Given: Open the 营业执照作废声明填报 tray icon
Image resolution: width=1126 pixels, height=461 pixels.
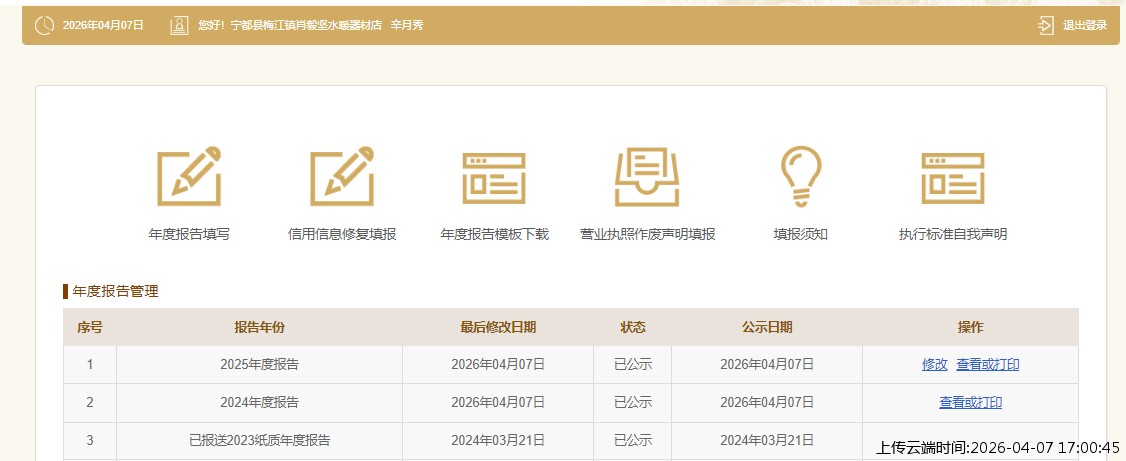Looking at the screenshot, I should pyautogui.click(x=647, y=177).
